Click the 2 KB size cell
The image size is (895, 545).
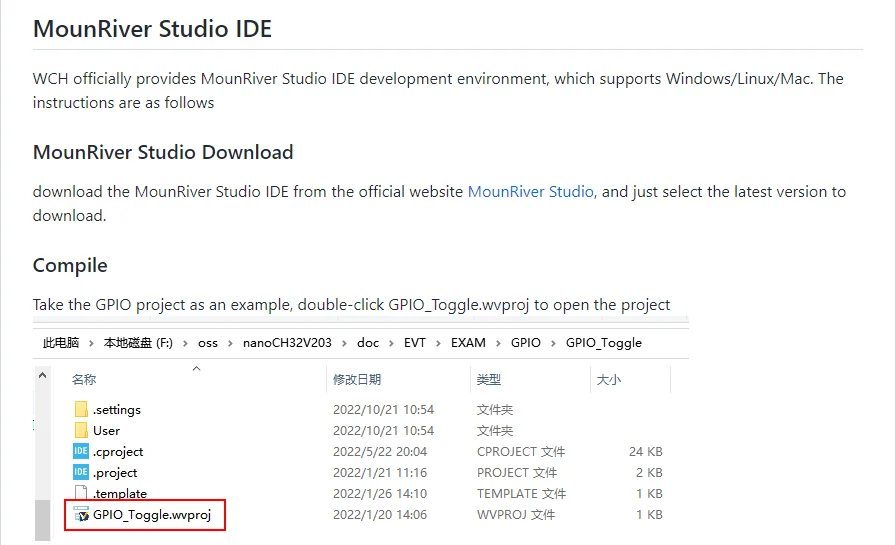point(649,473)
